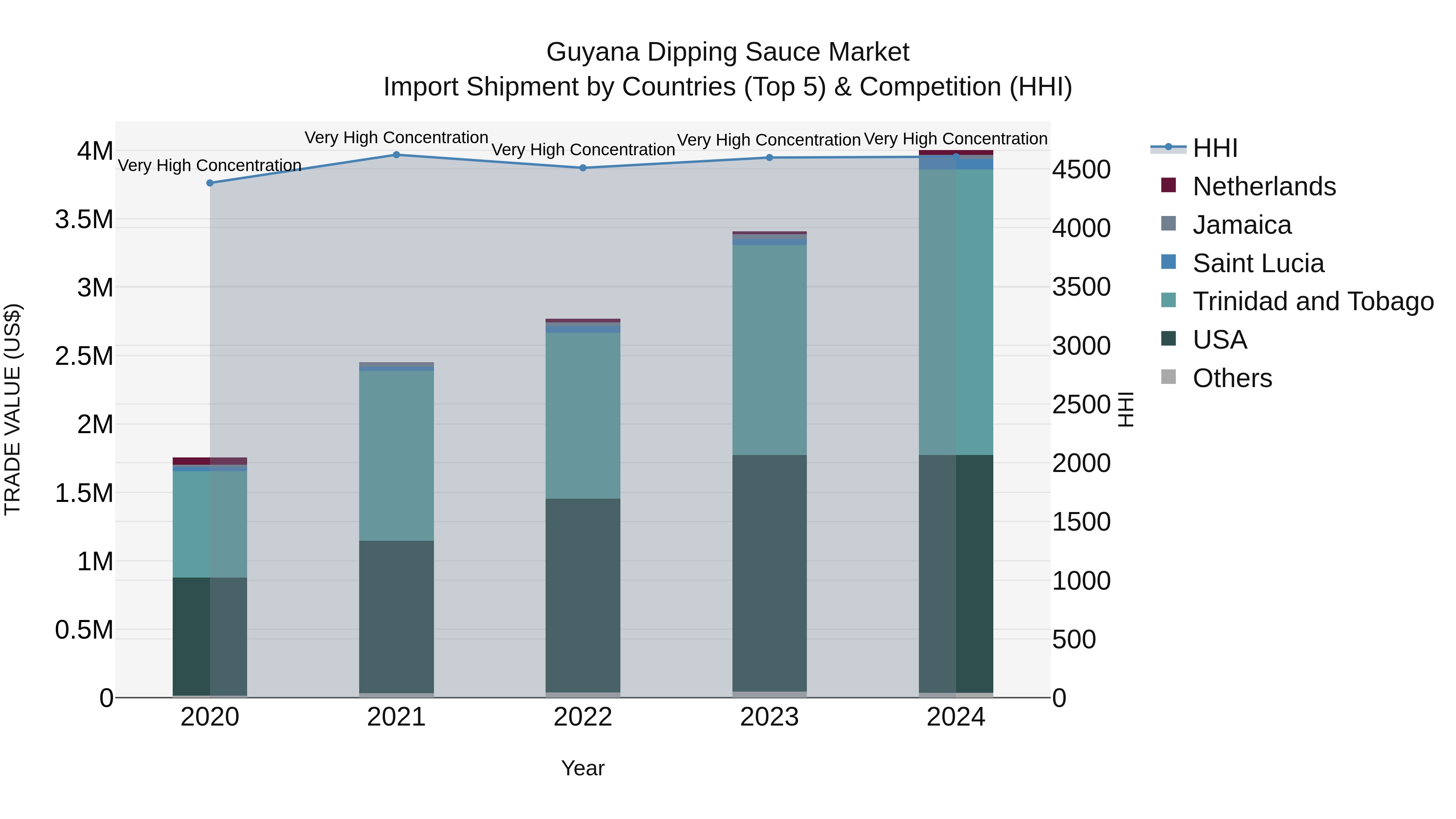
Task: Click Trinidad and Tobago segment for 2021
Action: coord(396,455)
